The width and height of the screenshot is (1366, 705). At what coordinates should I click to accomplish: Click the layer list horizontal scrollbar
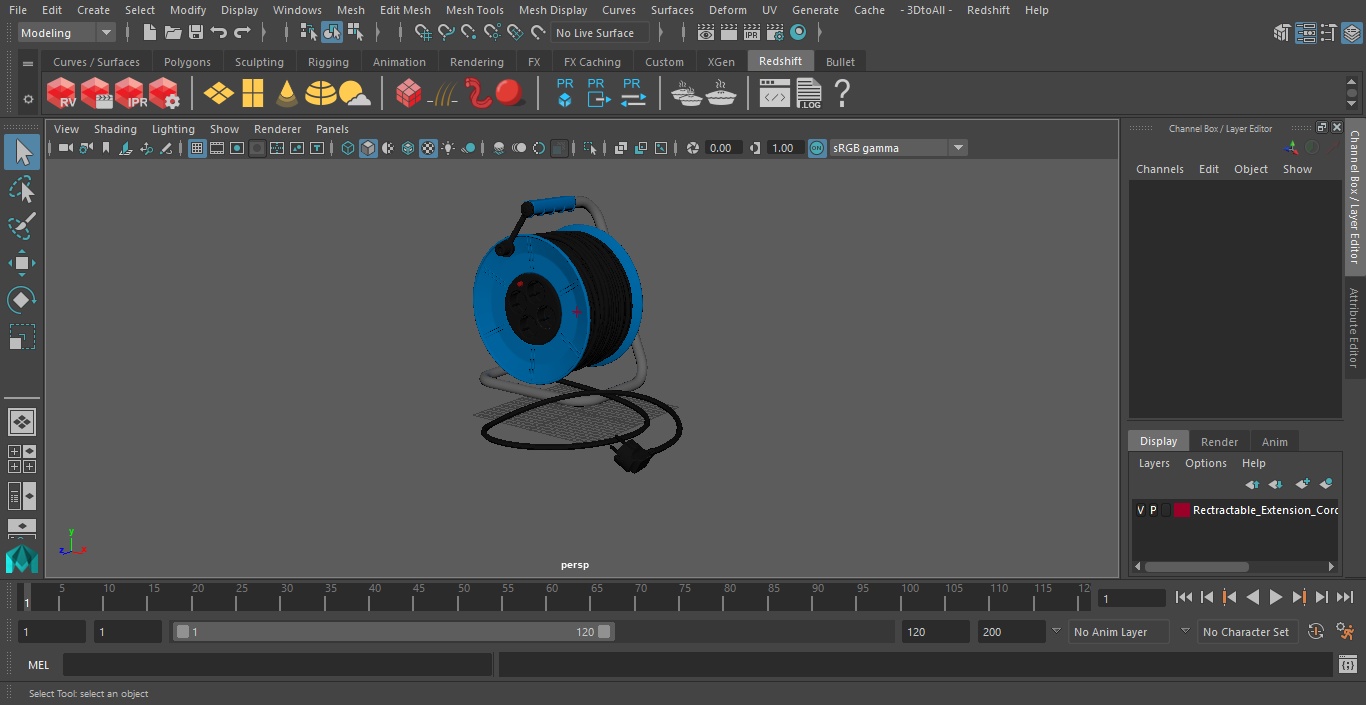point(1196,566)
